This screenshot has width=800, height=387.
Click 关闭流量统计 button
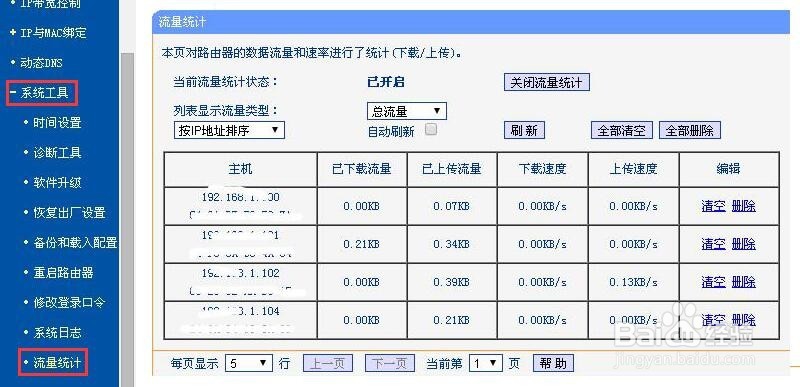tap(546, 83)
